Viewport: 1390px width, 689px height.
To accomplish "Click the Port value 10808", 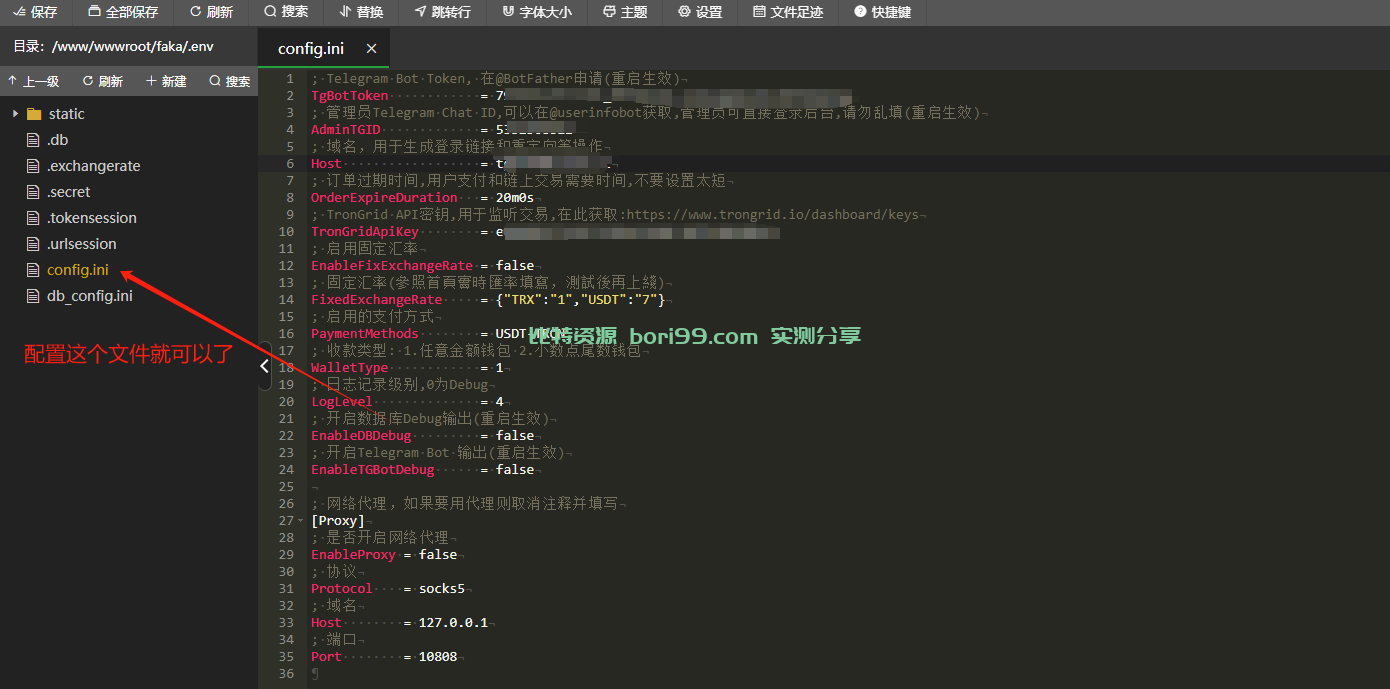I will pyautogui.click(x=438, y=657).
